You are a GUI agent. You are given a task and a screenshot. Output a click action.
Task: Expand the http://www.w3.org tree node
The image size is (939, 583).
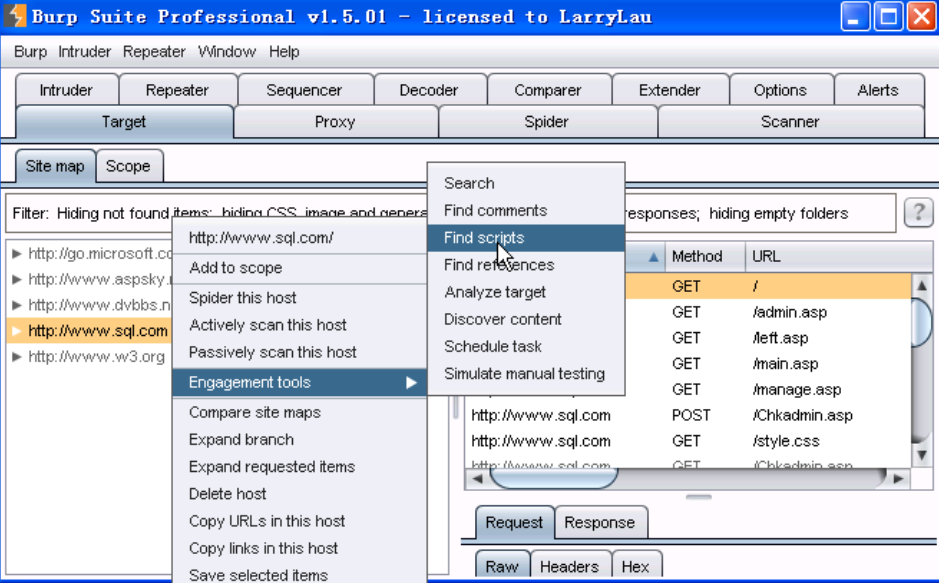(17, 357)
